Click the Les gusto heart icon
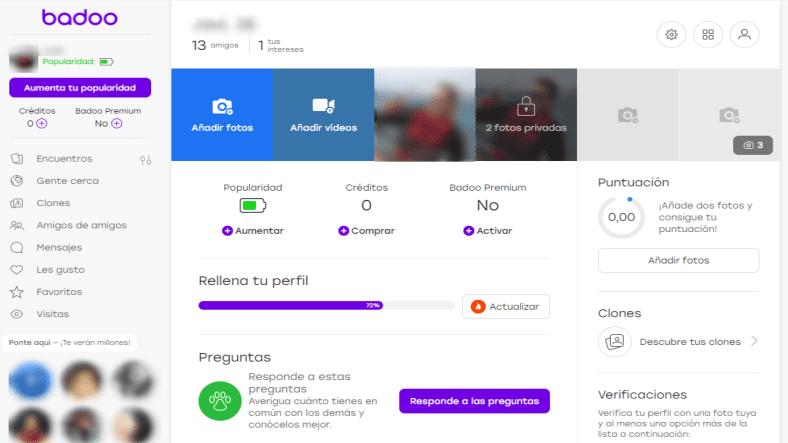The height and width of the screenshot is (443, 788). (x=17, y=270)
